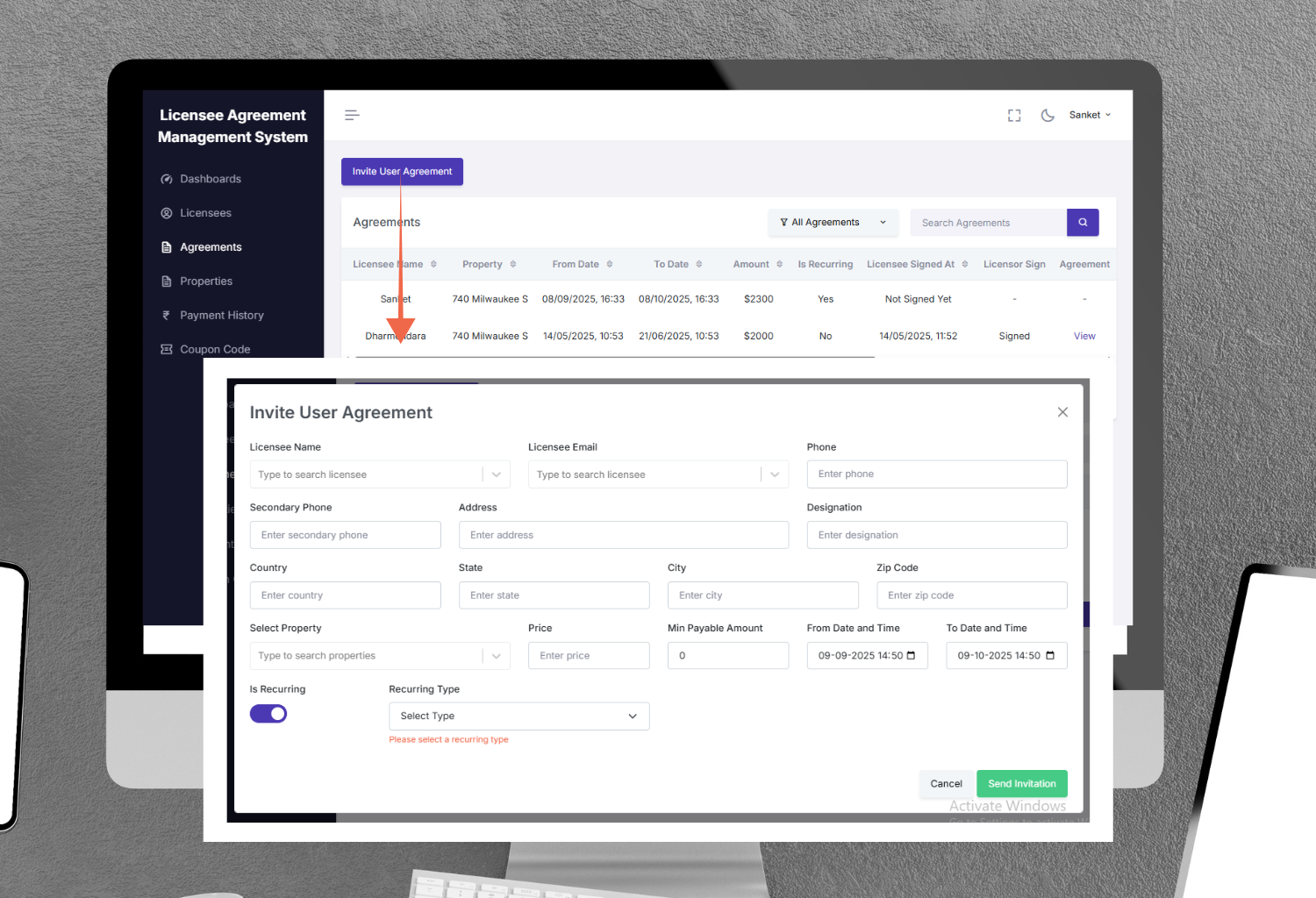Open calendar picker in To Date field
Image resolution: width=1316 pixels, height=898 pixels.
1050,656
